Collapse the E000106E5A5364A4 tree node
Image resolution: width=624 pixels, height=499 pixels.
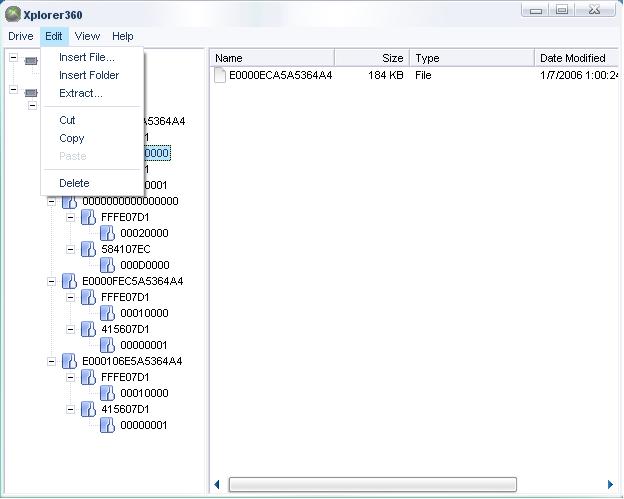51,362
